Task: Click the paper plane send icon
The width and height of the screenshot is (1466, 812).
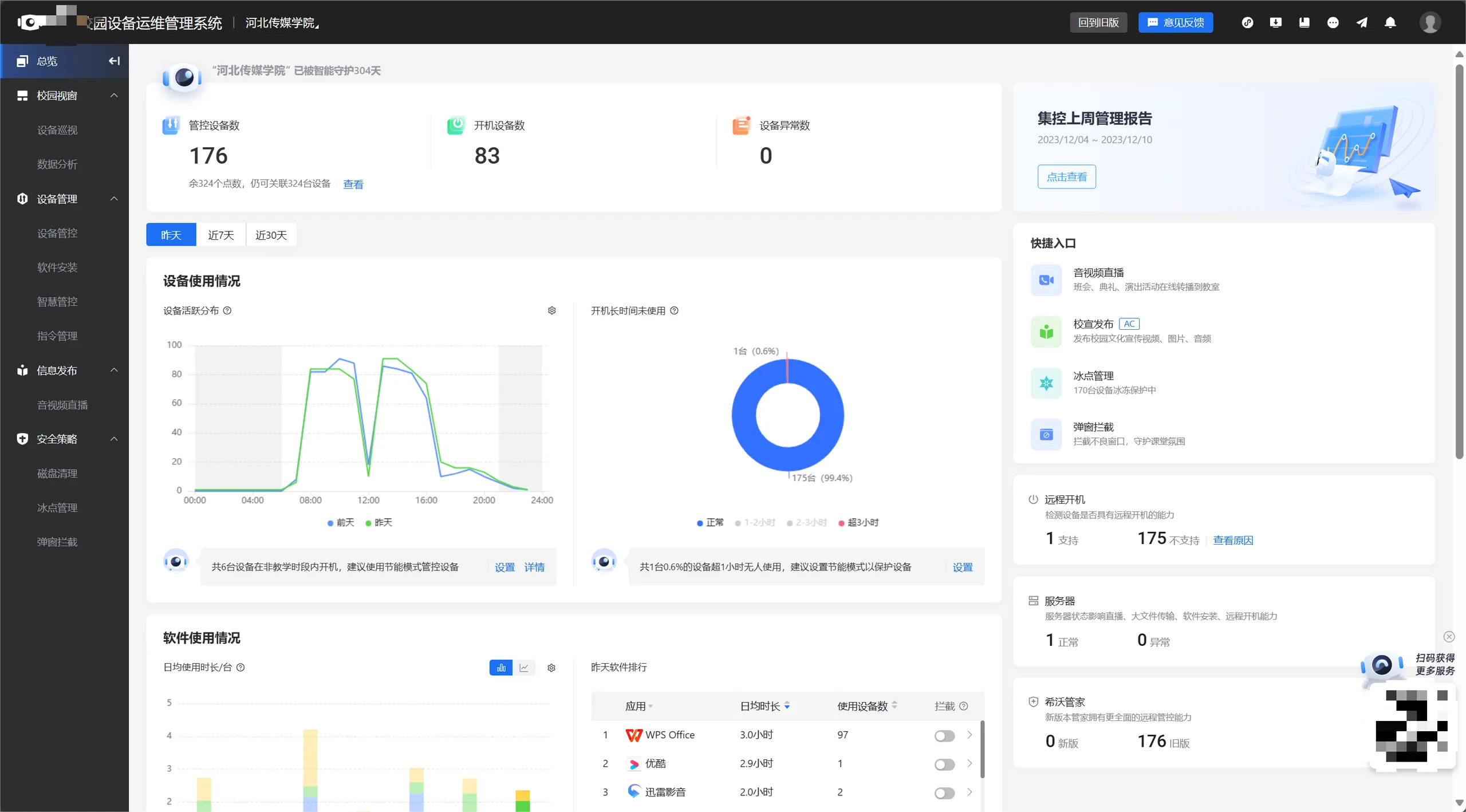Action: [1362, 22]
